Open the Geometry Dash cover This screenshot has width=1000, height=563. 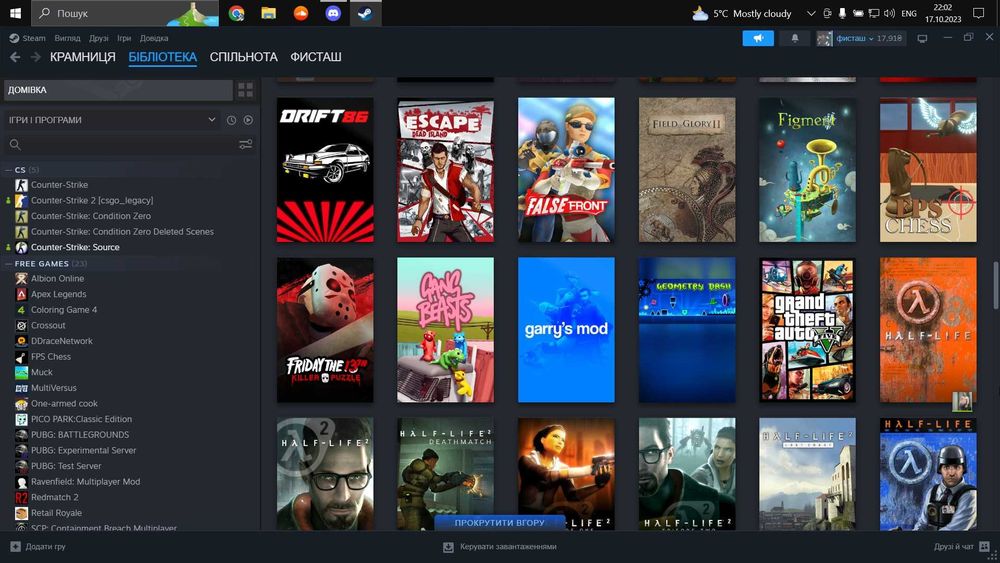687,330
